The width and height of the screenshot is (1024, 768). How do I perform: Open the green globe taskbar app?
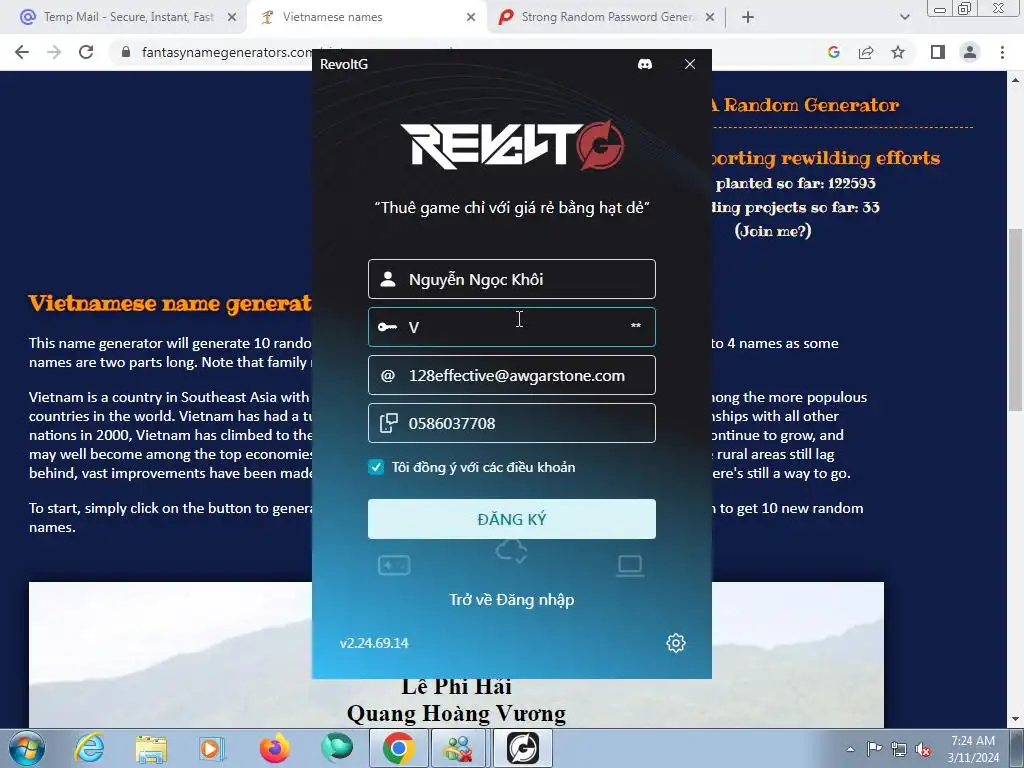pos(337,748)
